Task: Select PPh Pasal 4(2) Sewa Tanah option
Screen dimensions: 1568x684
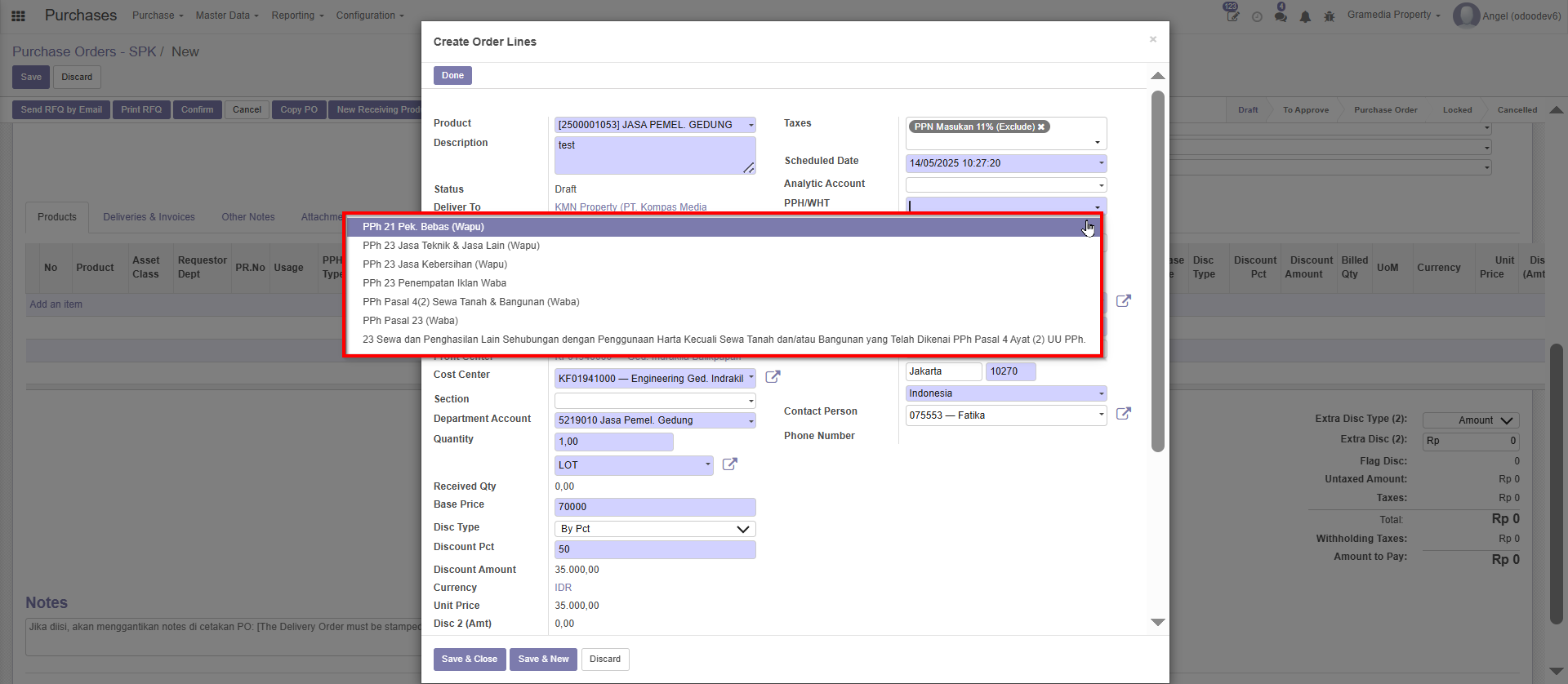Action: [x=724, y=302]
